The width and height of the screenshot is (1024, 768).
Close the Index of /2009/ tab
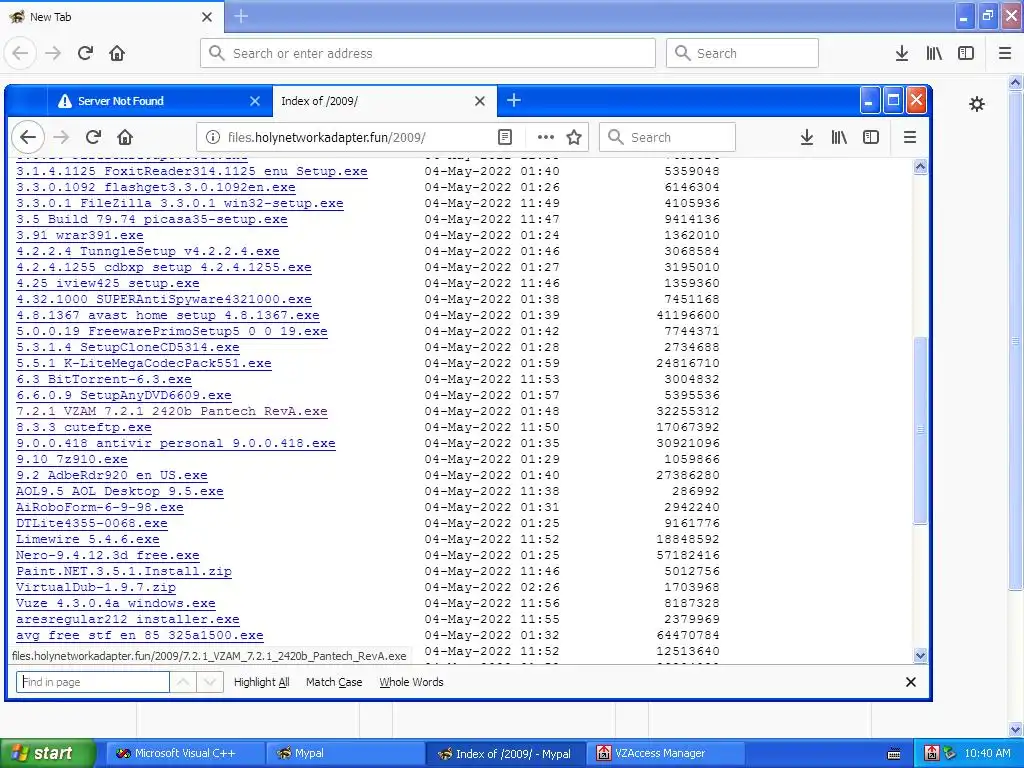(x=480, y=101)
